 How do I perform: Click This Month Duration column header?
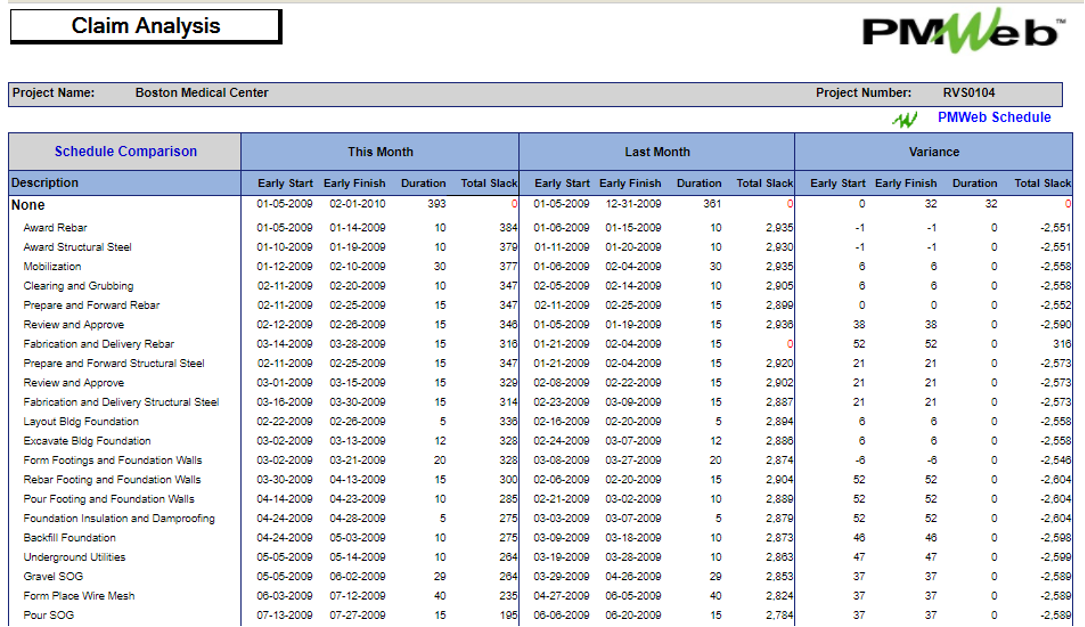pyautogui.click(x=423, y=183)
